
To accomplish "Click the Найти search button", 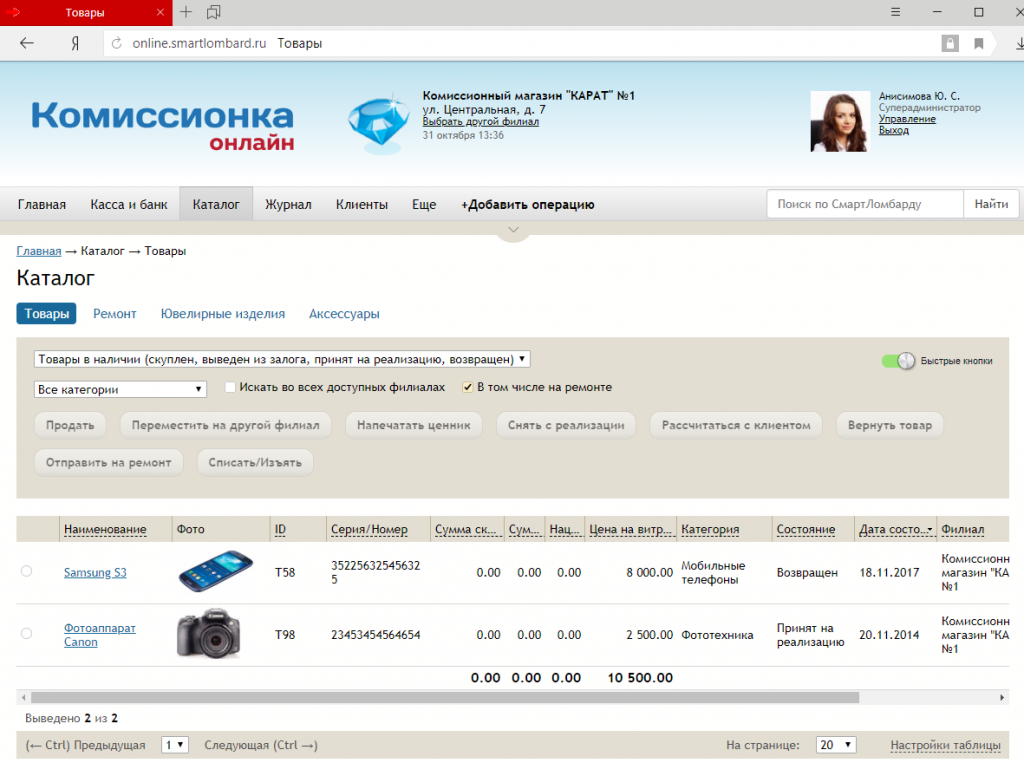I will 991,204.
